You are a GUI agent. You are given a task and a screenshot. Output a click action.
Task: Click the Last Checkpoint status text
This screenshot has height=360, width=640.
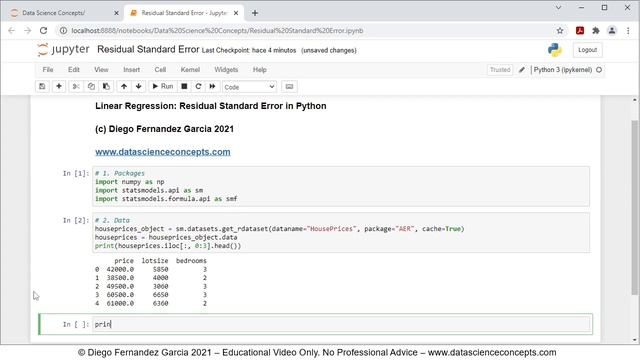pos(249,51)
